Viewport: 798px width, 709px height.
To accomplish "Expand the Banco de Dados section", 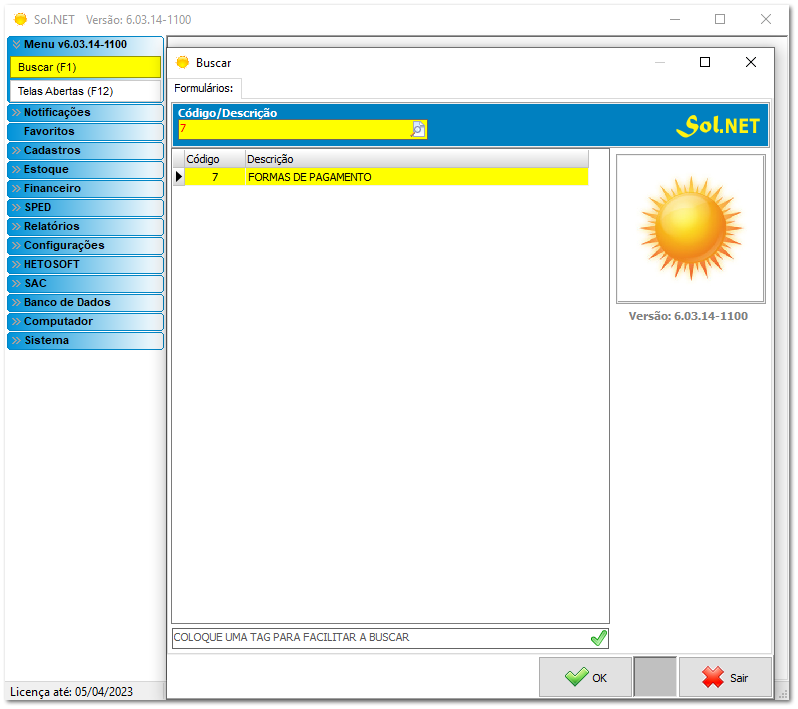I will click(x=86, y=302).
